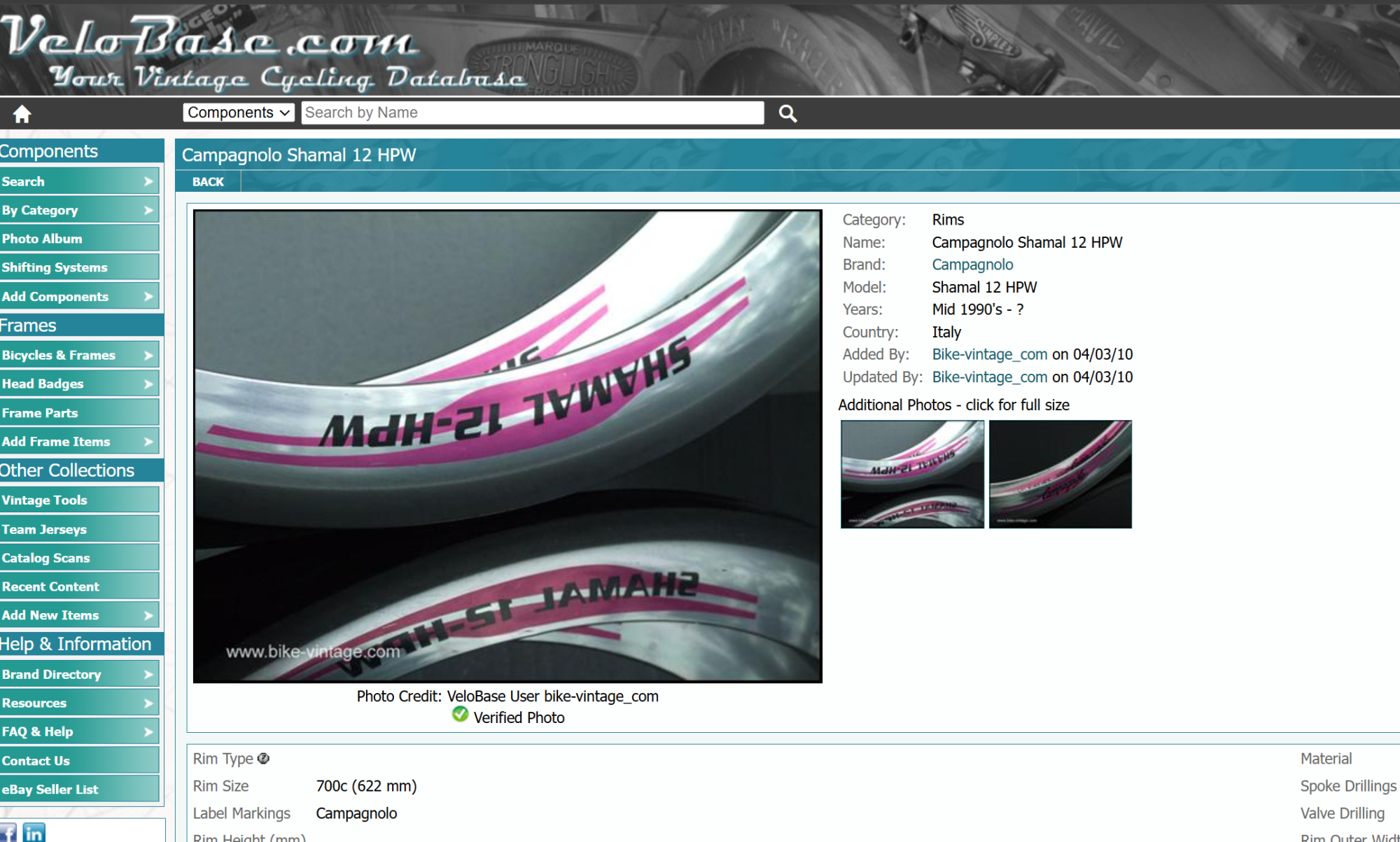This screenshot has width=1400, height=842.
Task: Open the Components category dropdown
Action: coord(238,113)
